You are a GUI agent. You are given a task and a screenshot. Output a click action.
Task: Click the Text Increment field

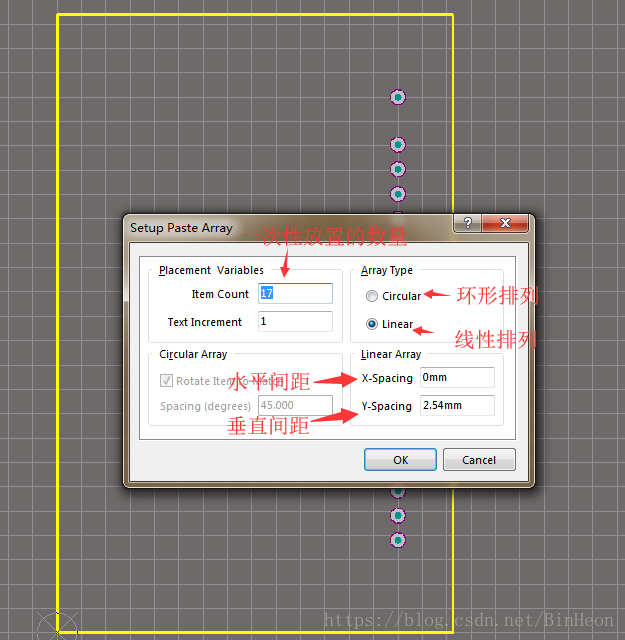tap(295, 322)
